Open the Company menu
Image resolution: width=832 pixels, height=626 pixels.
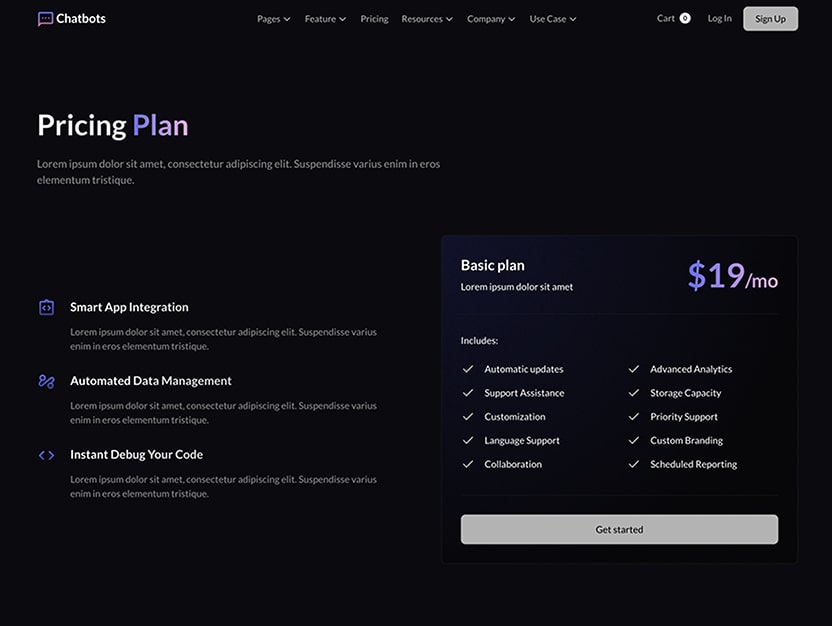[x=490, y=18]
